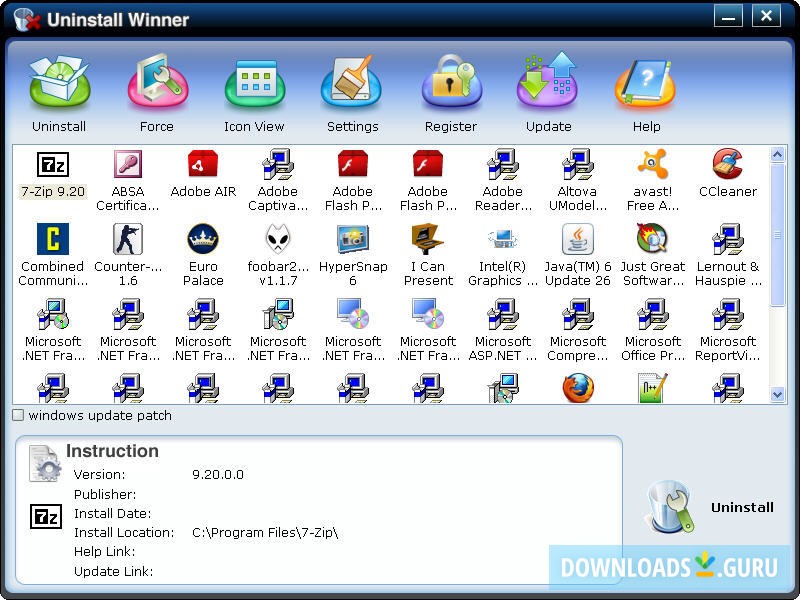Select foobar2000 v1.1.7 in the list
This screenshot has width=800, height=600.
pyautogui.click(x=278, y=250)
